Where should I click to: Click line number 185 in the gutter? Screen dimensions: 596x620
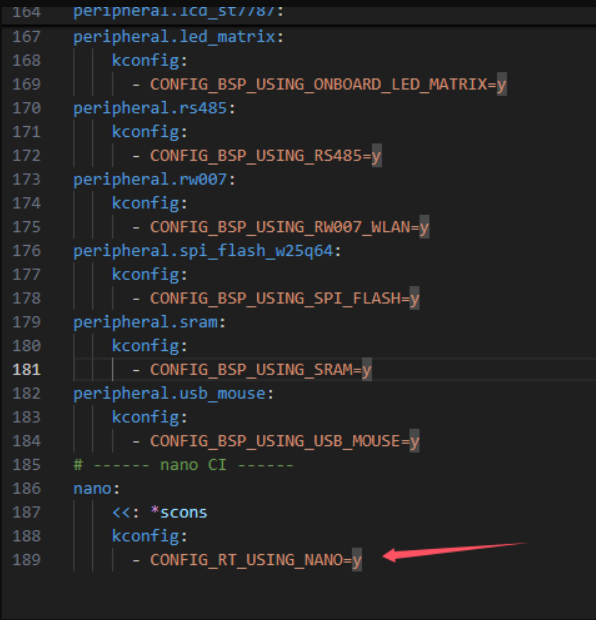click(x=26, y=465)
